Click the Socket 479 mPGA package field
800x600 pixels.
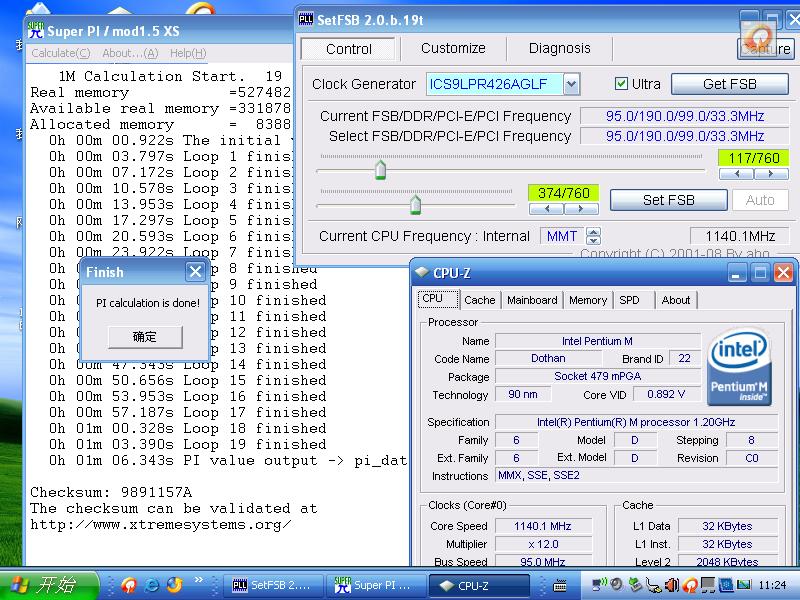[597, 376]
